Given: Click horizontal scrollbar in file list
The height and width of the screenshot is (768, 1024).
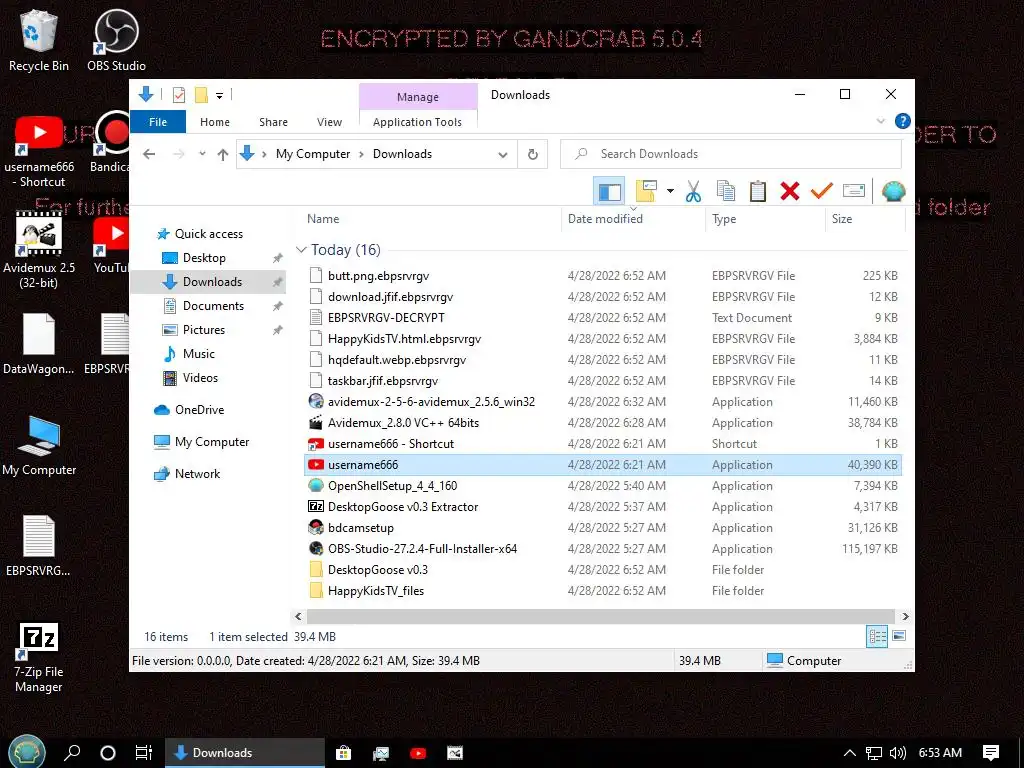Looking at the screenshot, I should pos(600,616).
